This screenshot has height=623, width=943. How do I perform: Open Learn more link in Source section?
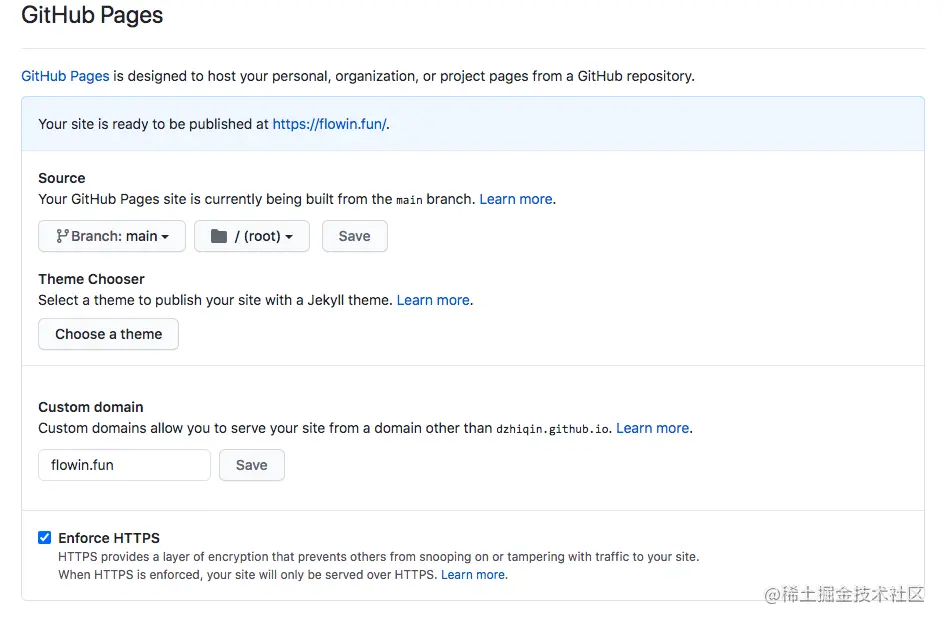point(515,199)
